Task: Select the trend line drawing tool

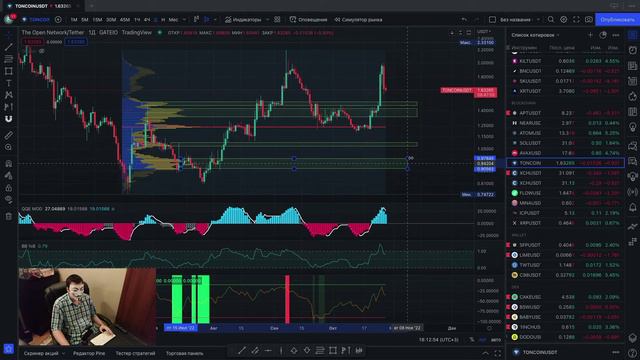Action: [x=9, y=47]
